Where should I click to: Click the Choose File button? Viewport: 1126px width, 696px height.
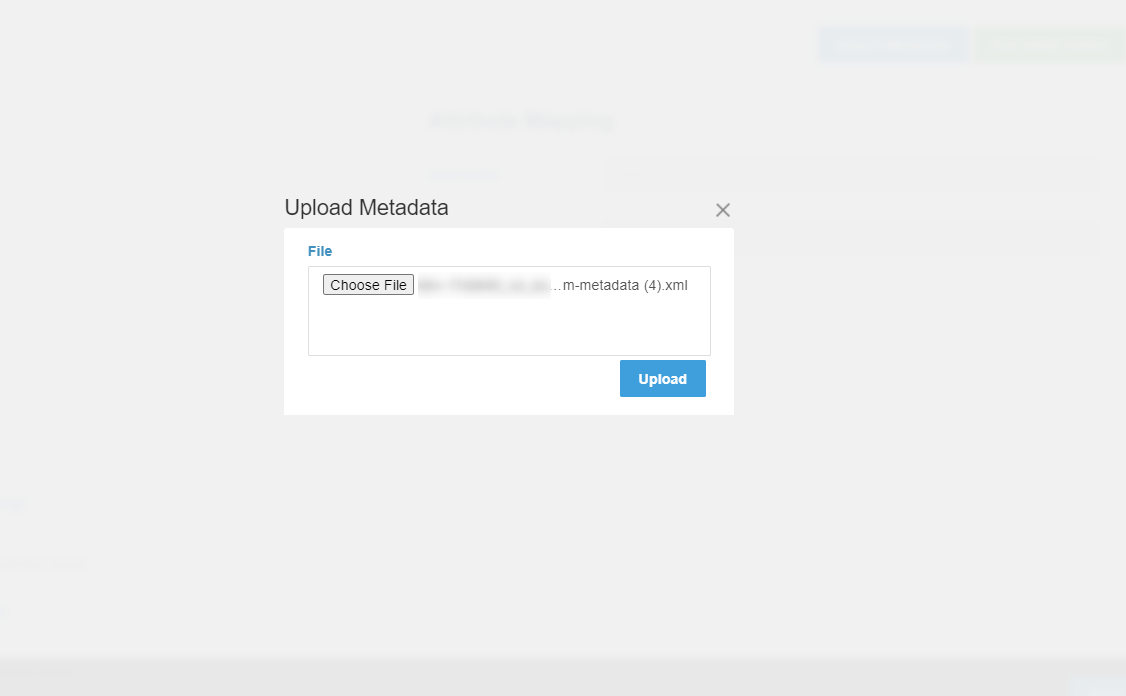(368, 285)
